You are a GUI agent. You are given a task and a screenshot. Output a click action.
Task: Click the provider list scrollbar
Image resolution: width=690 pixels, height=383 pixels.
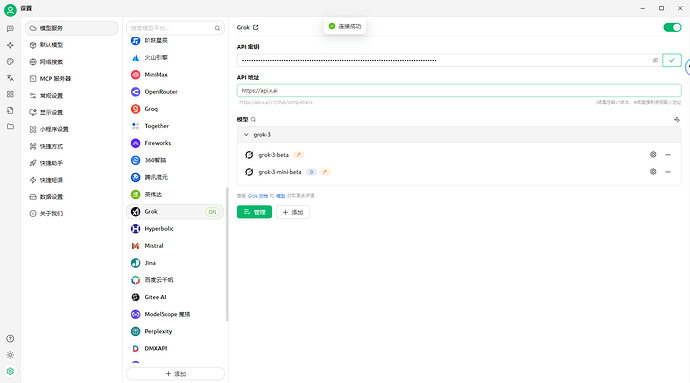click(227, 254)
